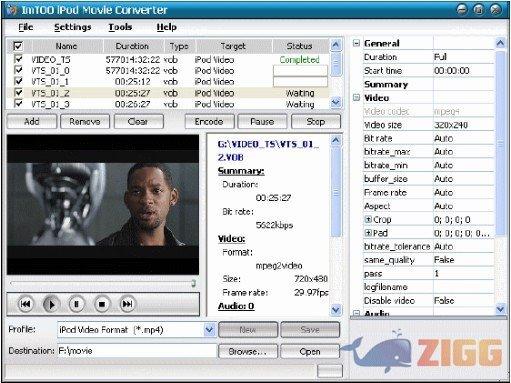
Task: Click the Browse... button for destination
Action: [248, 351]
